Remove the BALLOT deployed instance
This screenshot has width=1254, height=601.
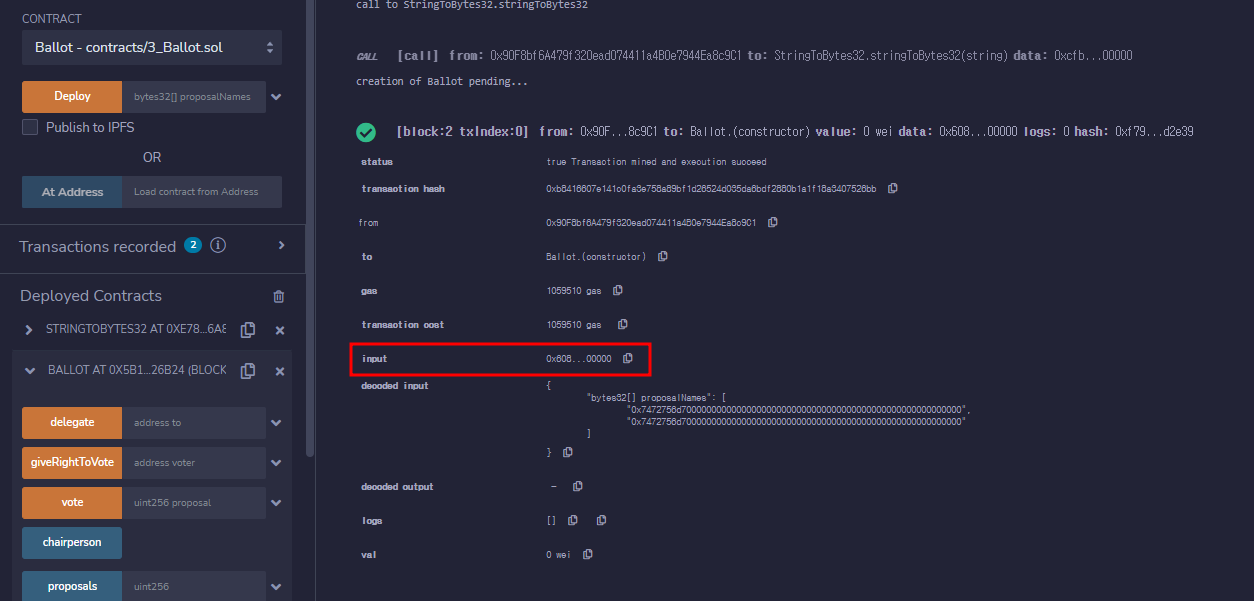280,371
